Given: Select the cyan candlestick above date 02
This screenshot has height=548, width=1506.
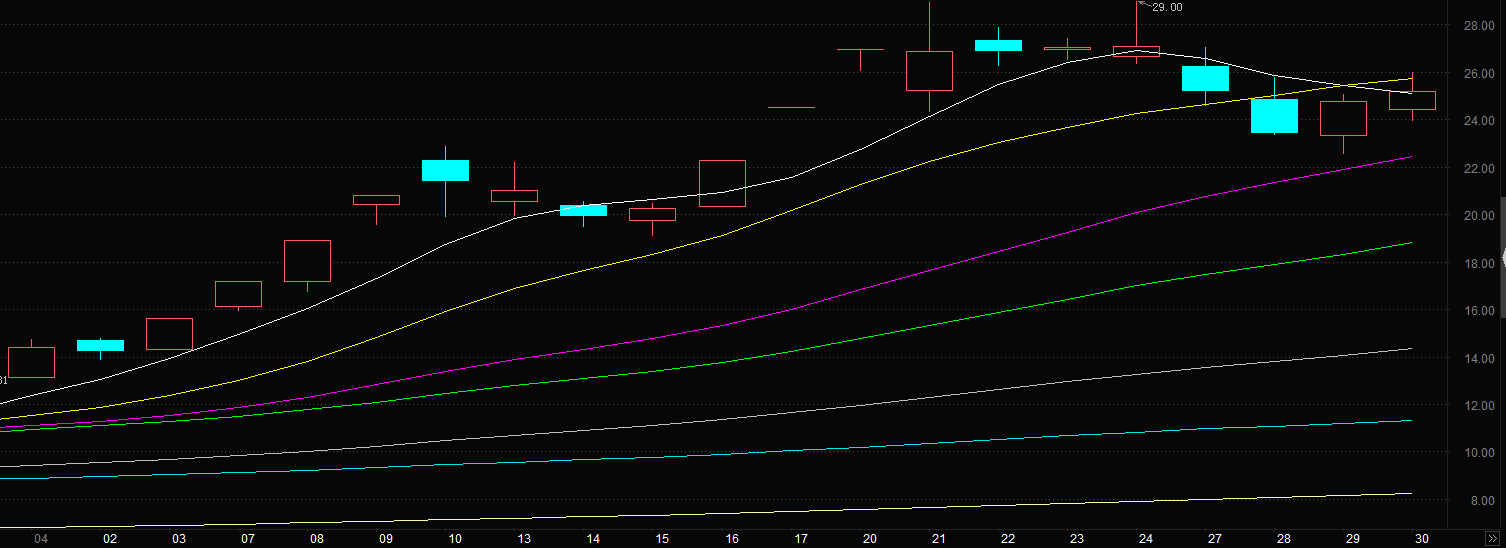Looking at the screenshot, I should 100,346.
